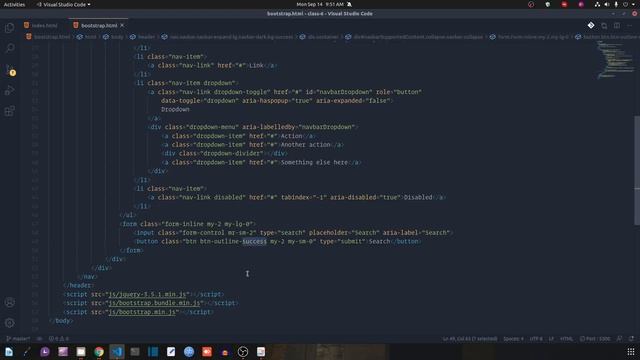Click the selected word success in code
Viewport: 640px width, 360px height.
click(x=254, y=242)
